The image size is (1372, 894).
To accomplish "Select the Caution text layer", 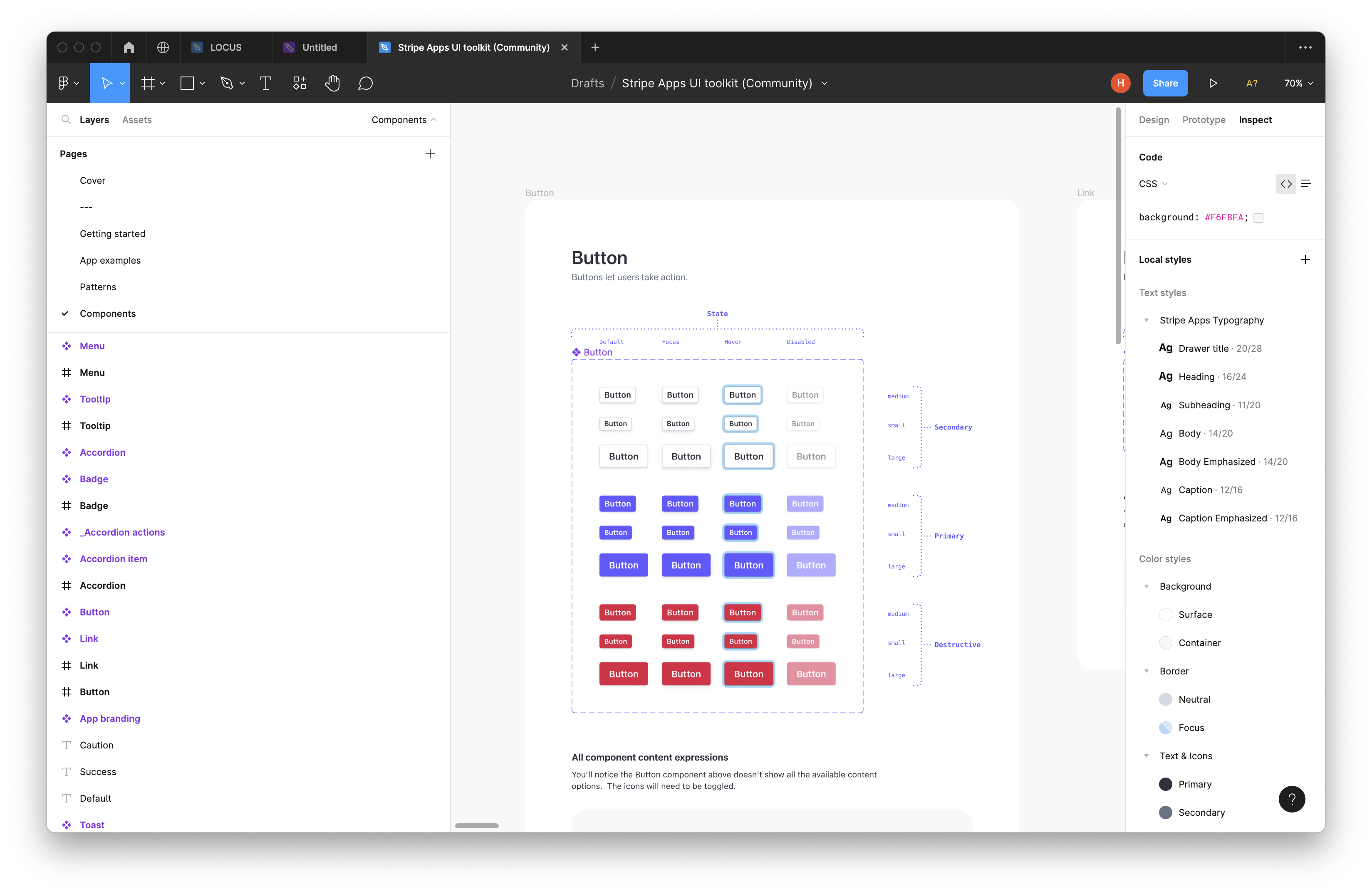I will tap(96, 746).
